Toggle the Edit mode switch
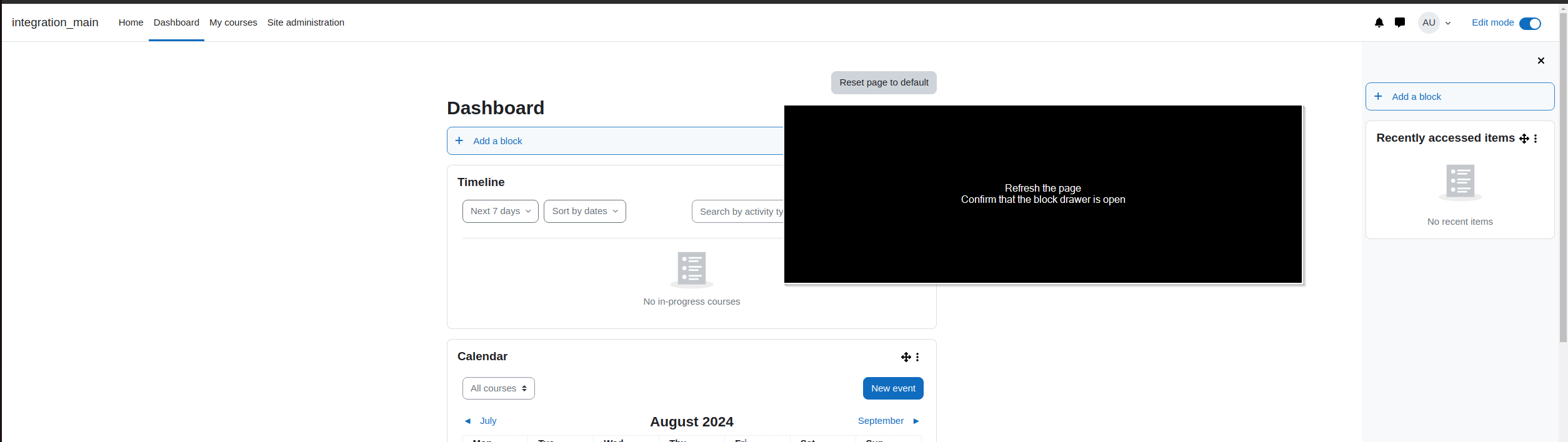This screenshot has height=442, width=1568. (x=1530, y=24)
